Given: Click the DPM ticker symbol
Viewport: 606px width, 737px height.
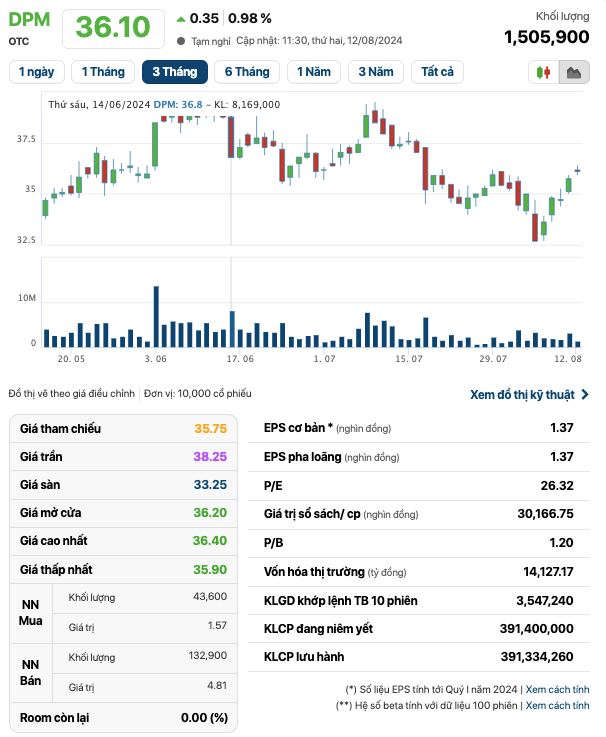Looking at the screenshot, I should [29, 20].
